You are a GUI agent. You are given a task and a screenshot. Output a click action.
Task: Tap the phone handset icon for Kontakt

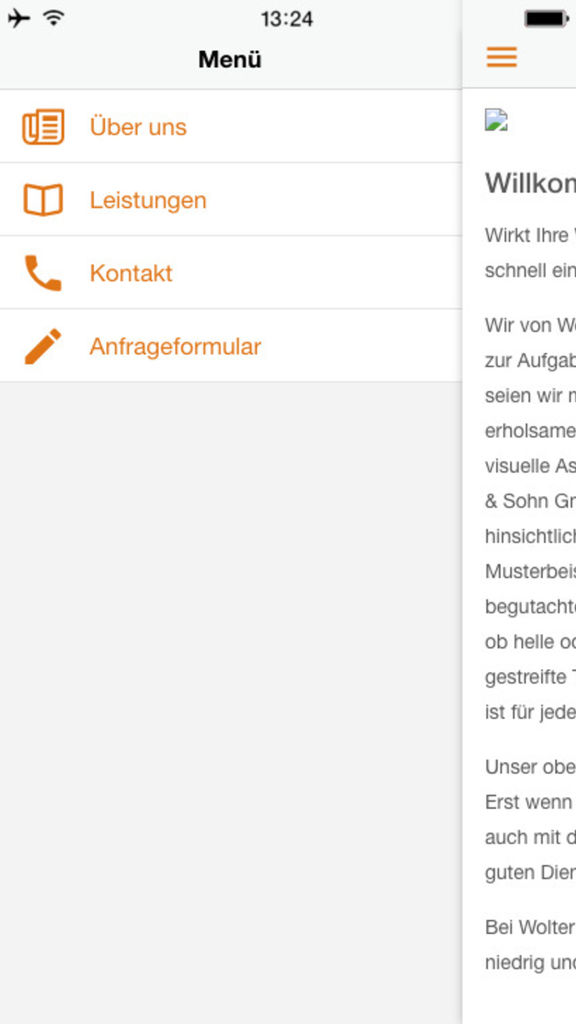43,273
